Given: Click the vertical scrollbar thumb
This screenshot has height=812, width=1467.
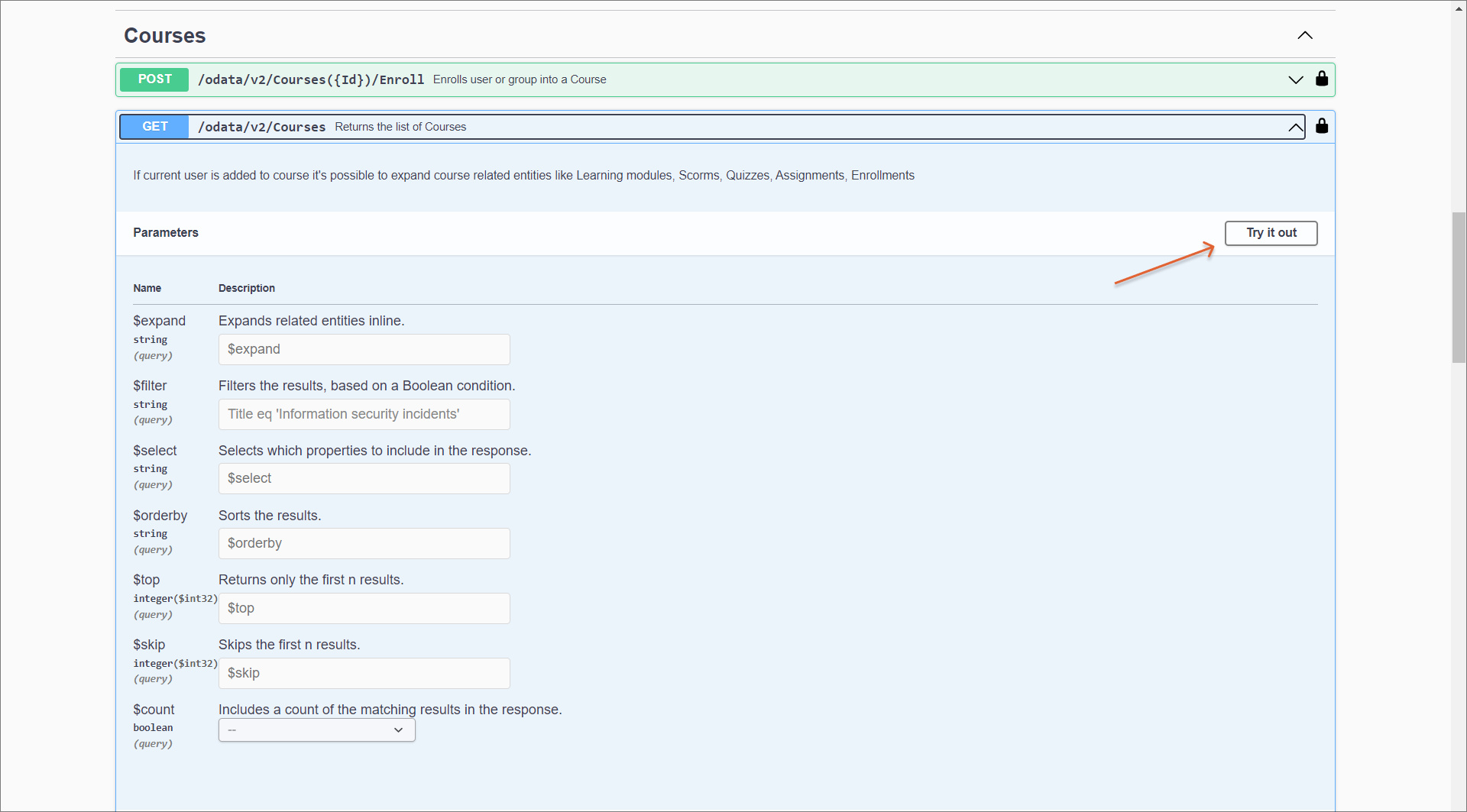Looking at the screenshot, I should [x=1458, y=287].
